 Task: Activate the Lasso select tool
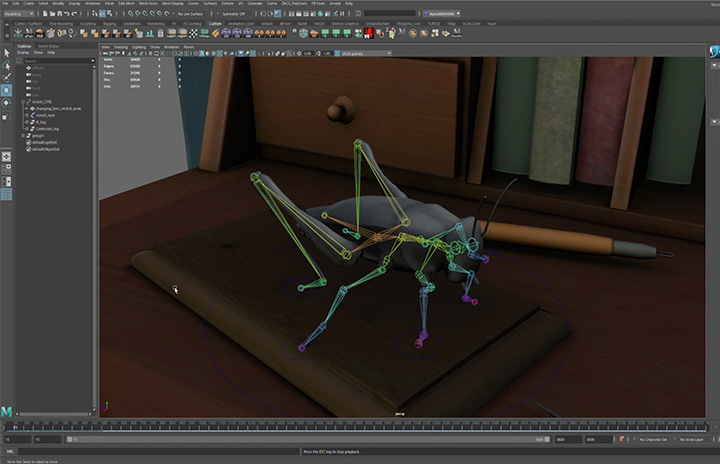tap(6, 65)
